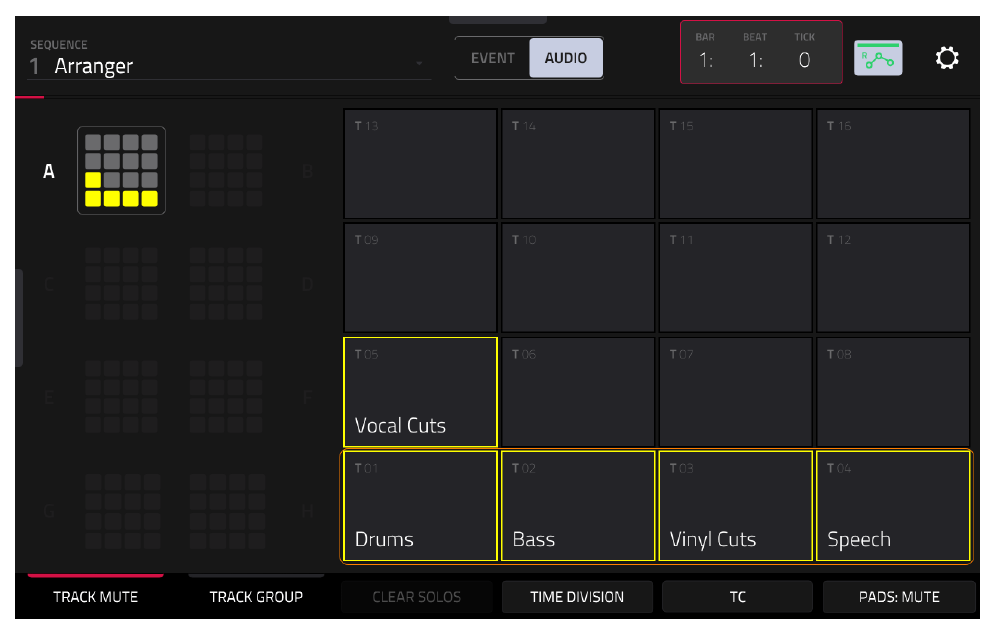Select the BAR value in time counter
The width and height of the screenshot is (996, 636).
point(705,60)
